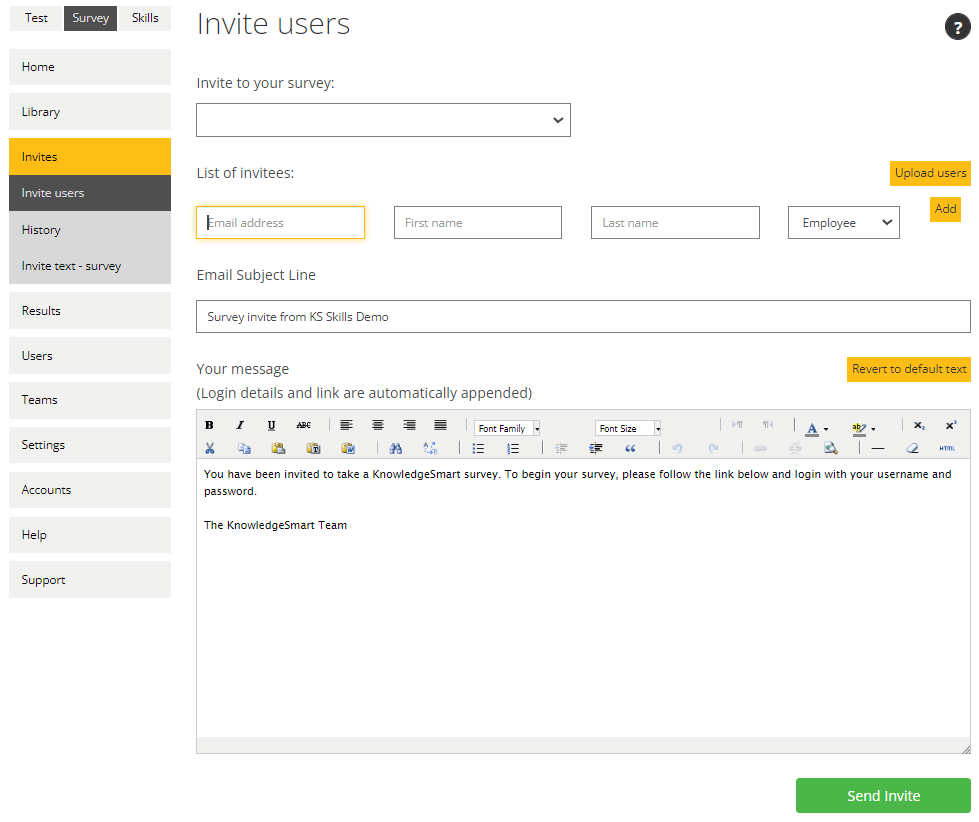Switch to the Skills tab
Viewport: 979px width, 822px height.
[145, 18]
